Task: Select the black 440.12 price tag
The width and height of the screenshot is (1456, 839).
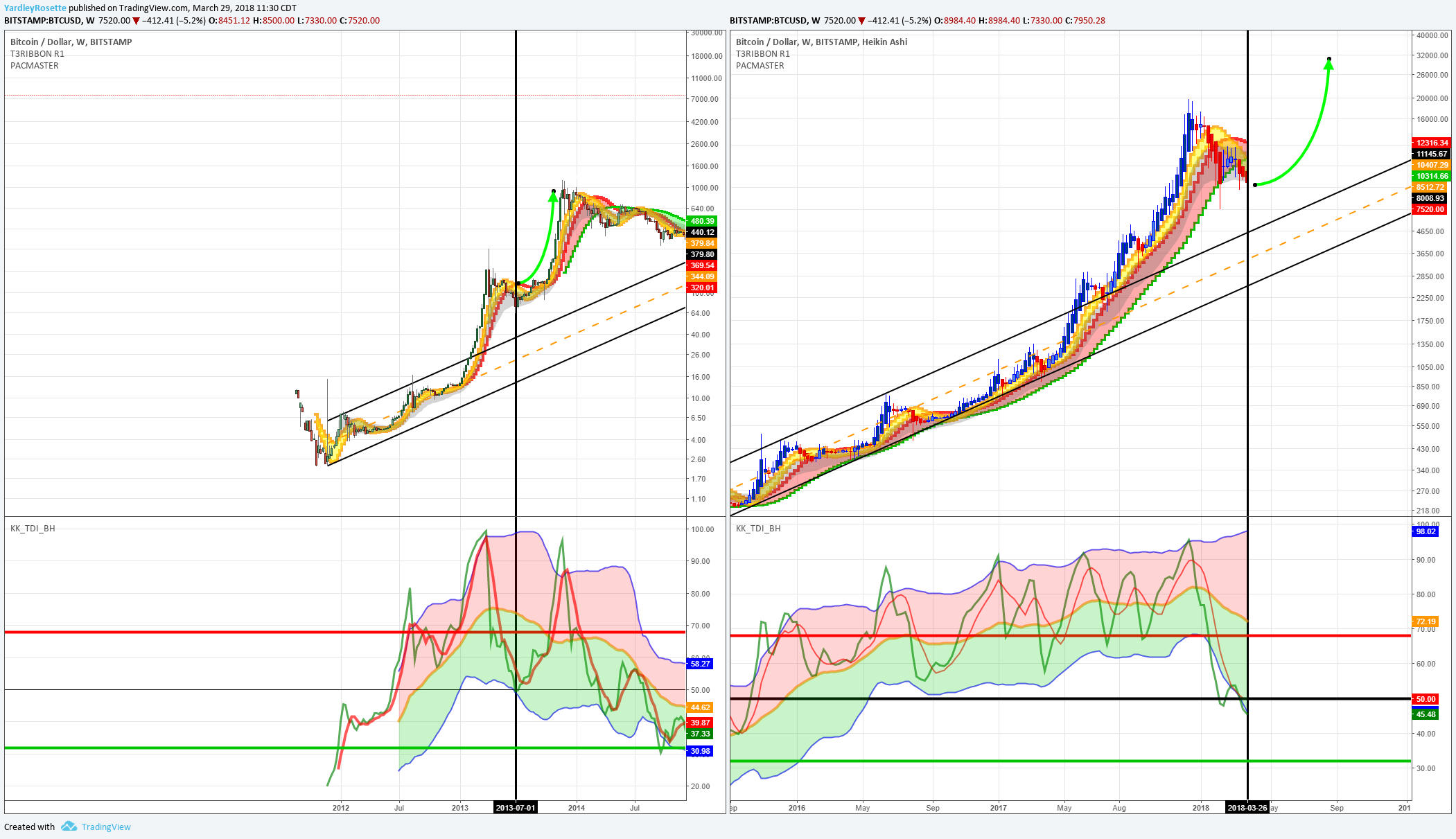Action: click(701, 232)
